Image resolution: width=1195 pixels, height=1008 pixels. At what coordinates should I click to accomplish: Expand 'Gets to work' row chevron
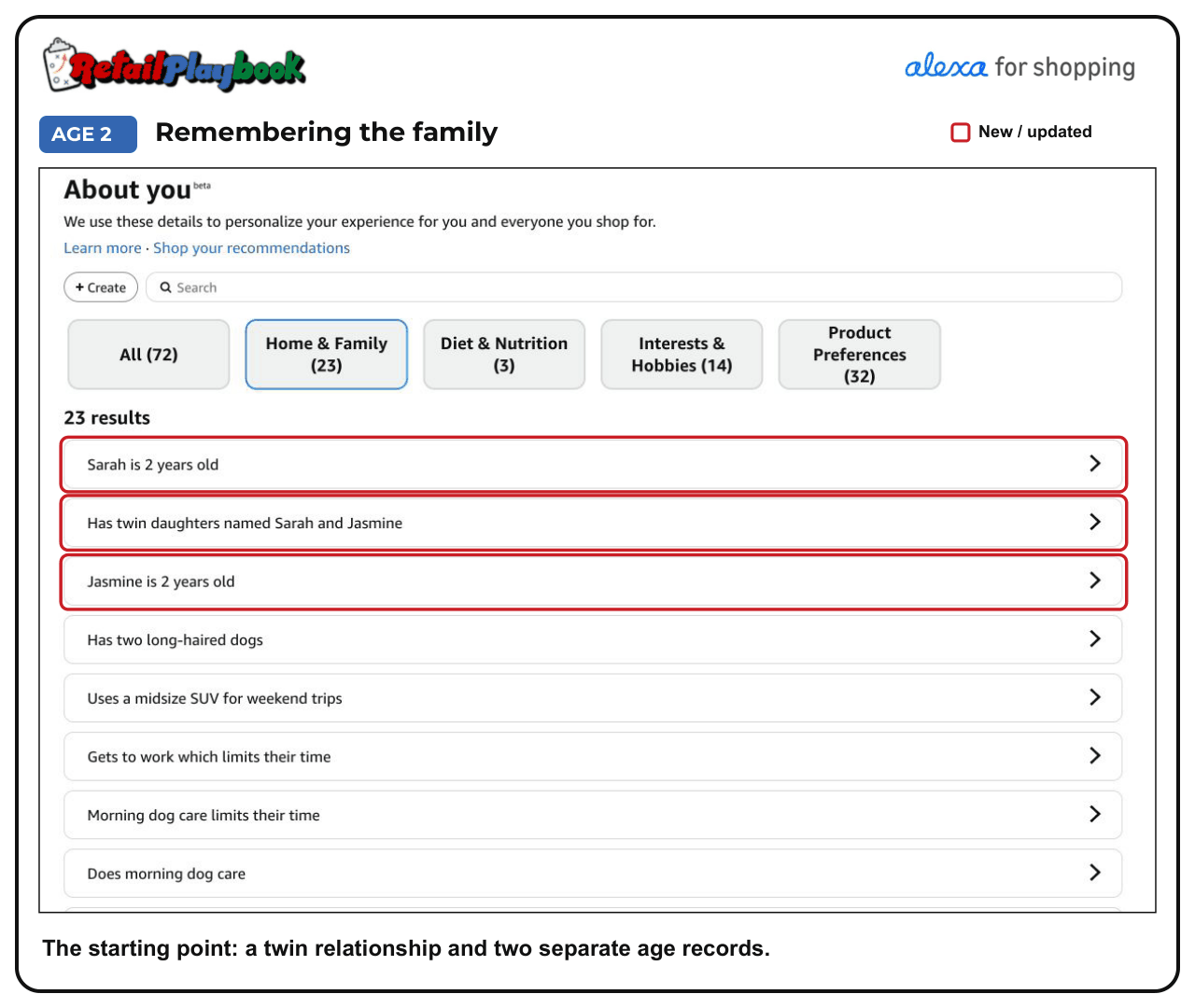[x=1095, y=756]
